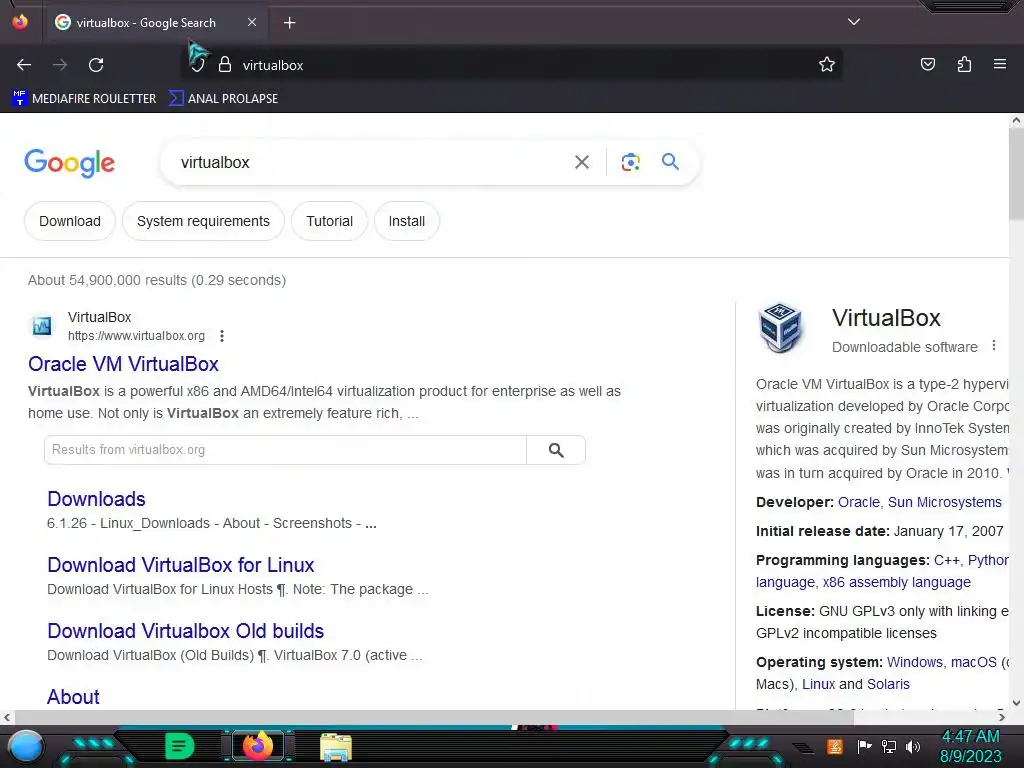
Task: Click the scroll up arrow of the page
Action: pyautogui.click(x=1016, y=120)
